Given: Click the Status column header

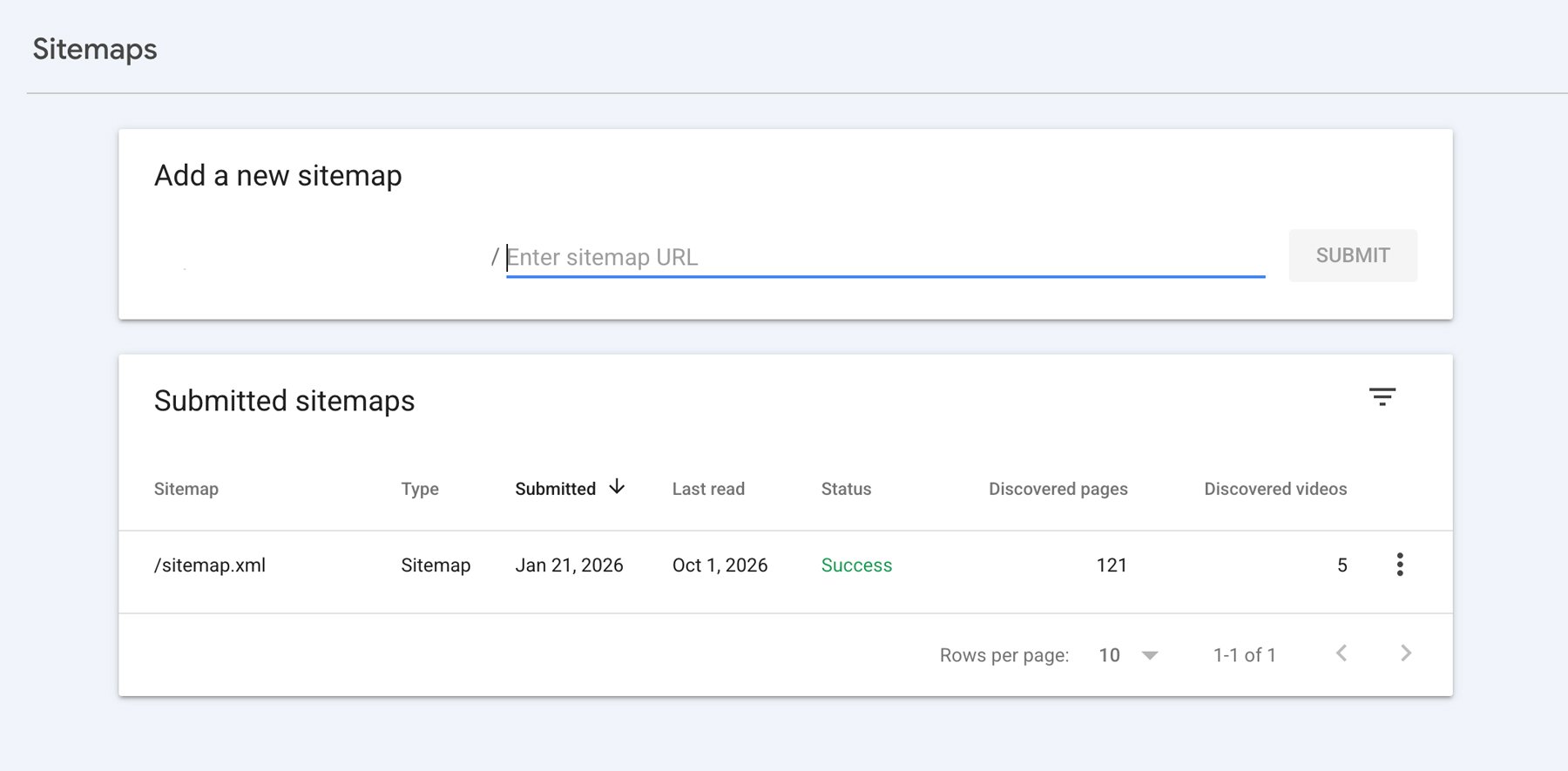Looking at the screenshot, I should coord(846,489).
